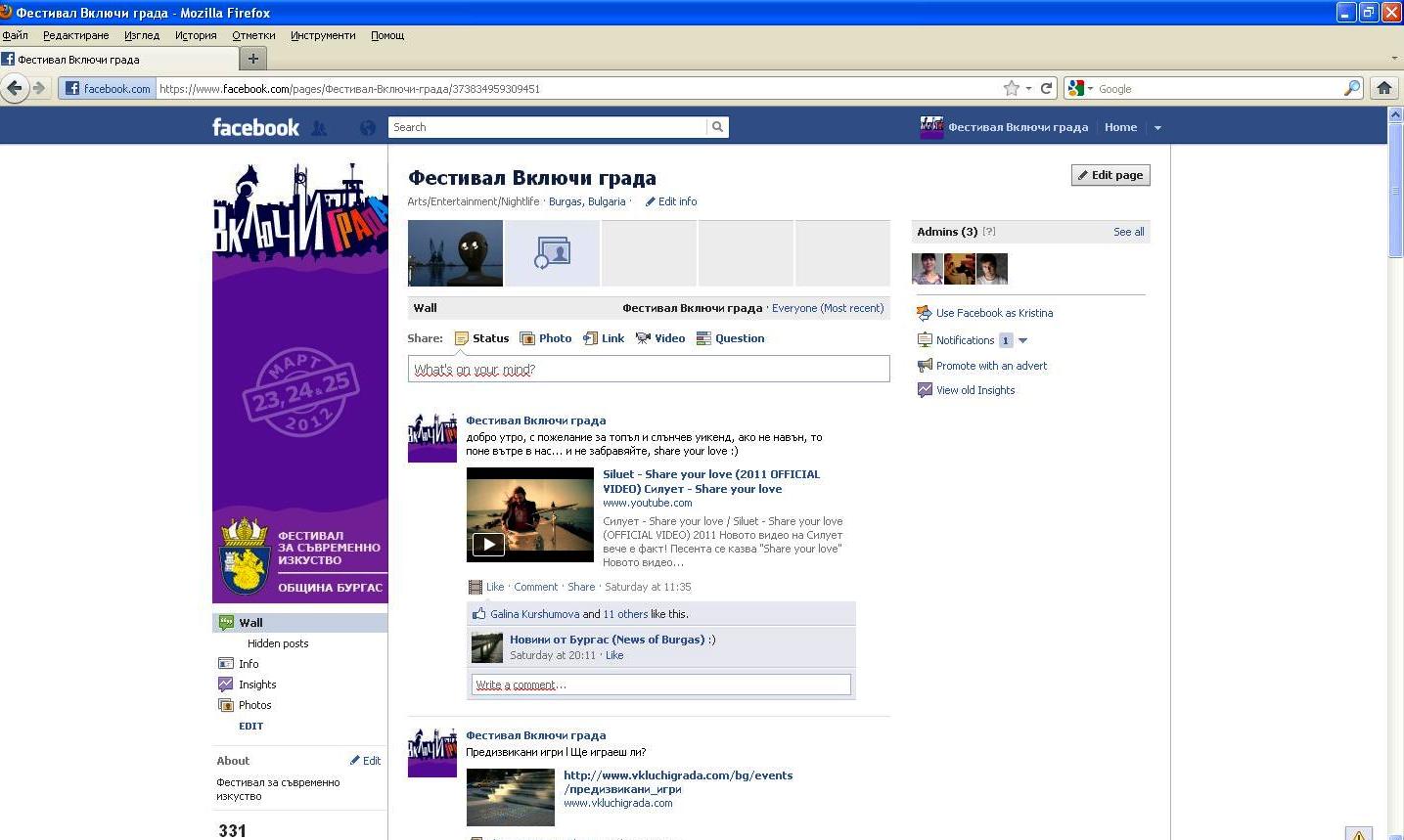Open Notifications in the admin panel

(965, 340)
